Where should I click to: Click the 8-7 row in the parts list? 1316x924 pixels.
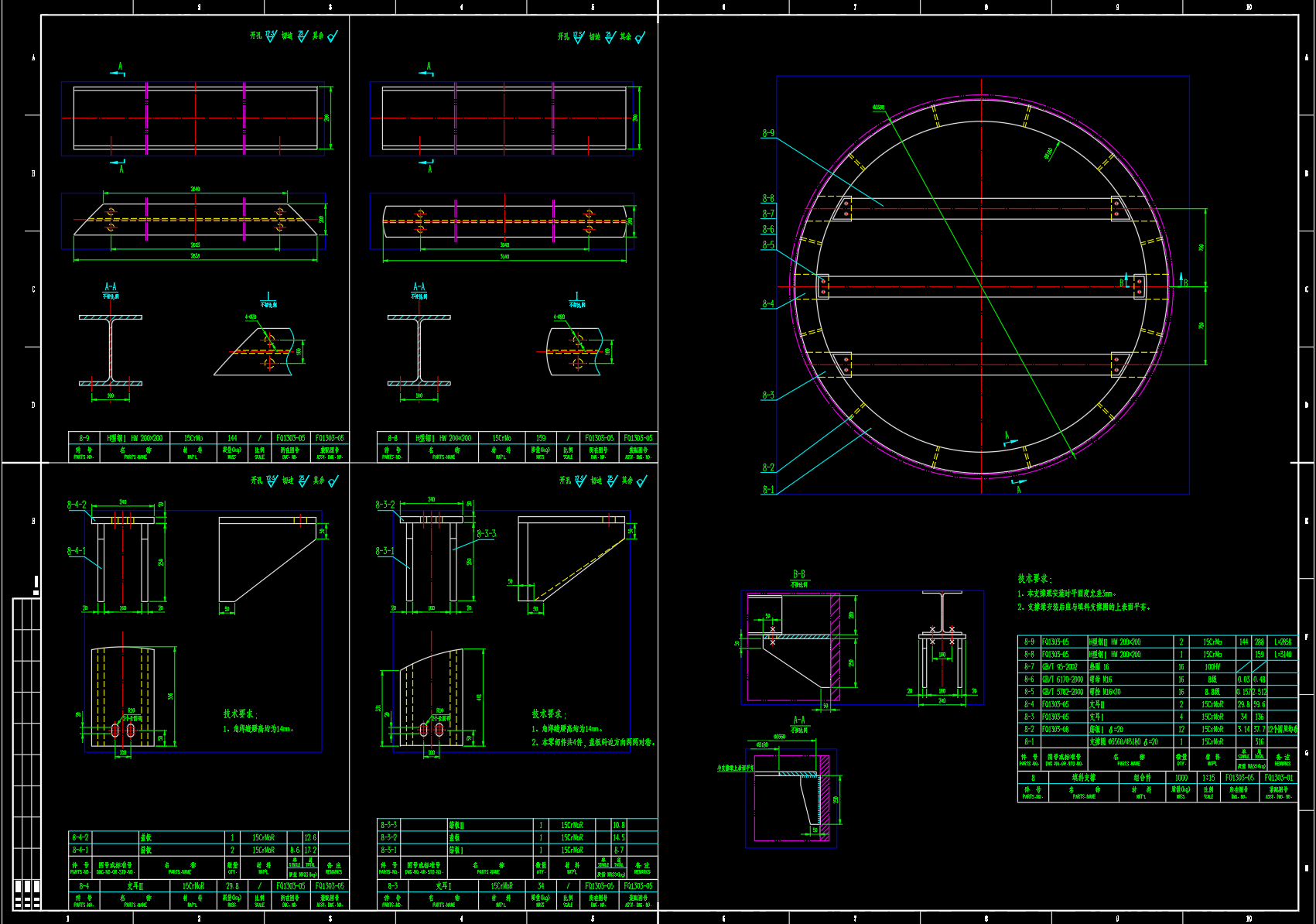click(1157, 666)
